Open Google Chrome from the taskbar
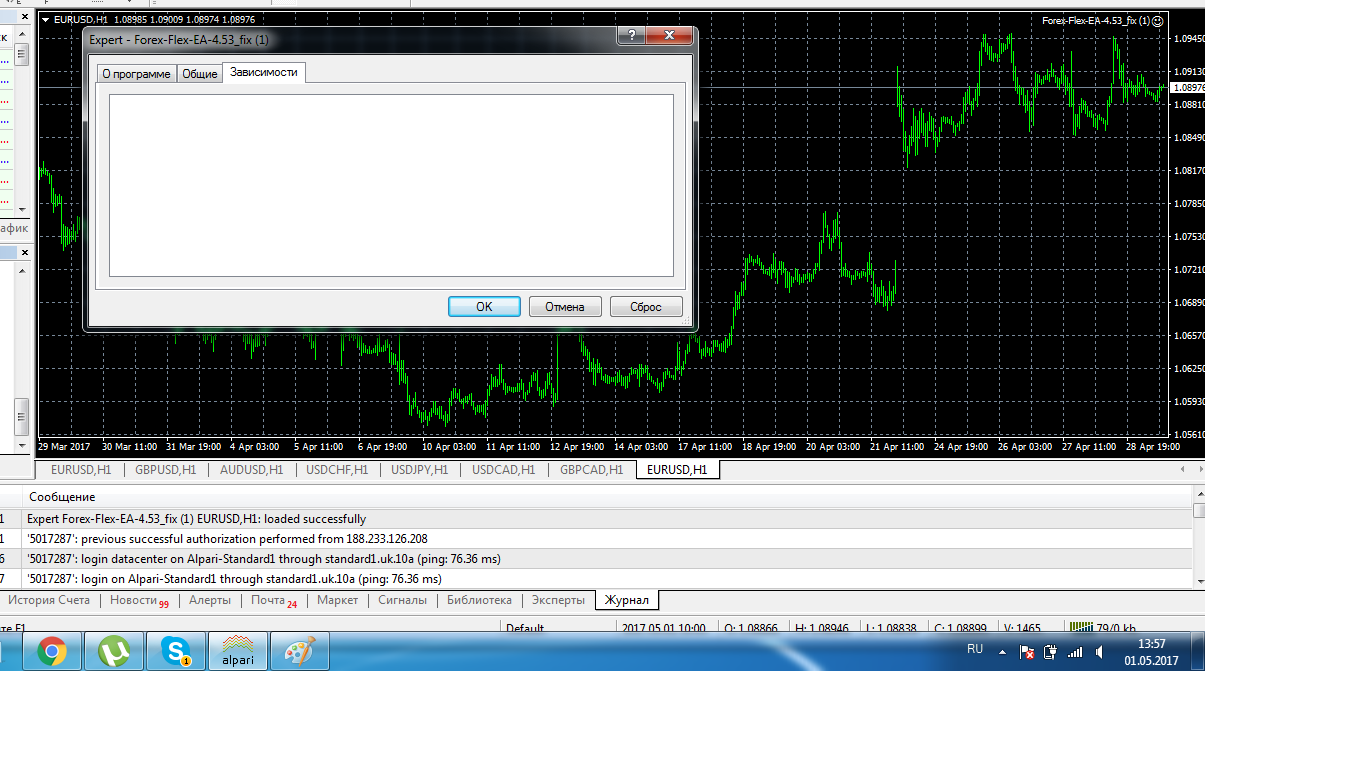The height and width of the screenshot is (768, 1366). [52, 652]
